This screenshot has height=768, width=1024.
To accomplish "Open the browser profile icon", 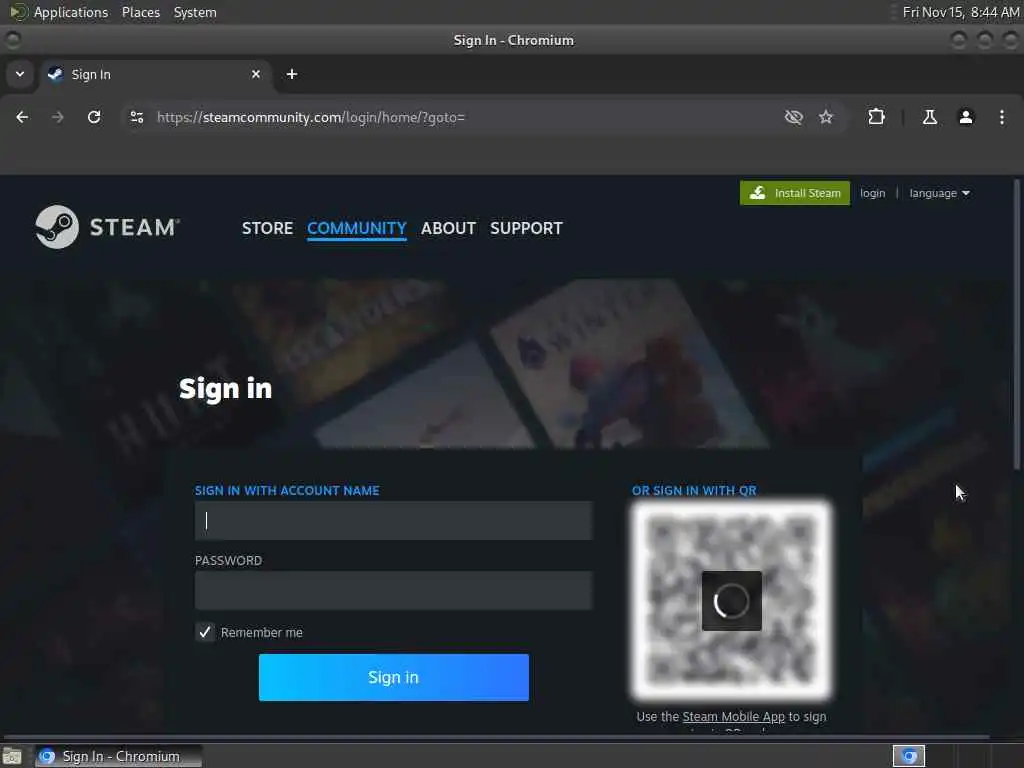I will pos(966,117).
